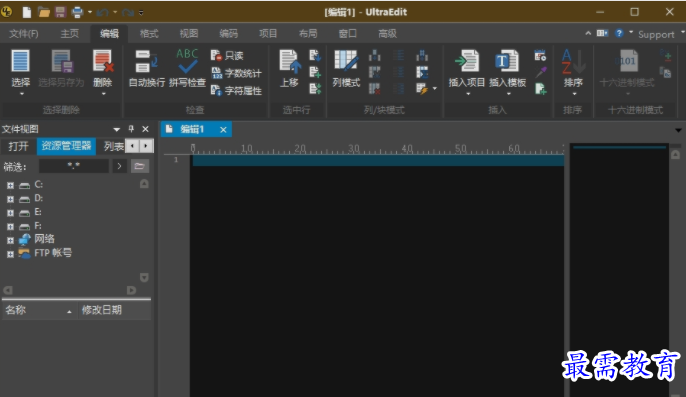The image size is (686, 397).
Task: Open document tab list dropdown at right
Action: [678, 130]
